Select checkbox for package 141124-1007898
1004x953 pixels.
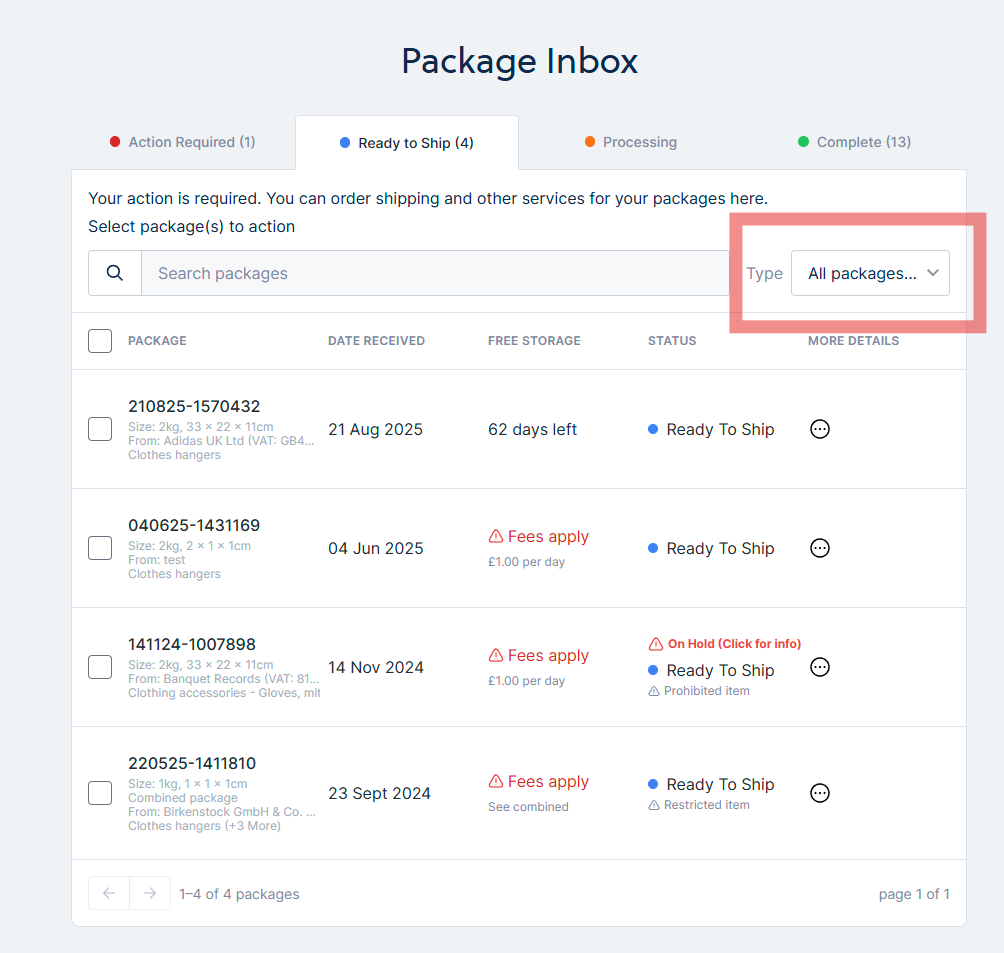(100, 667)
